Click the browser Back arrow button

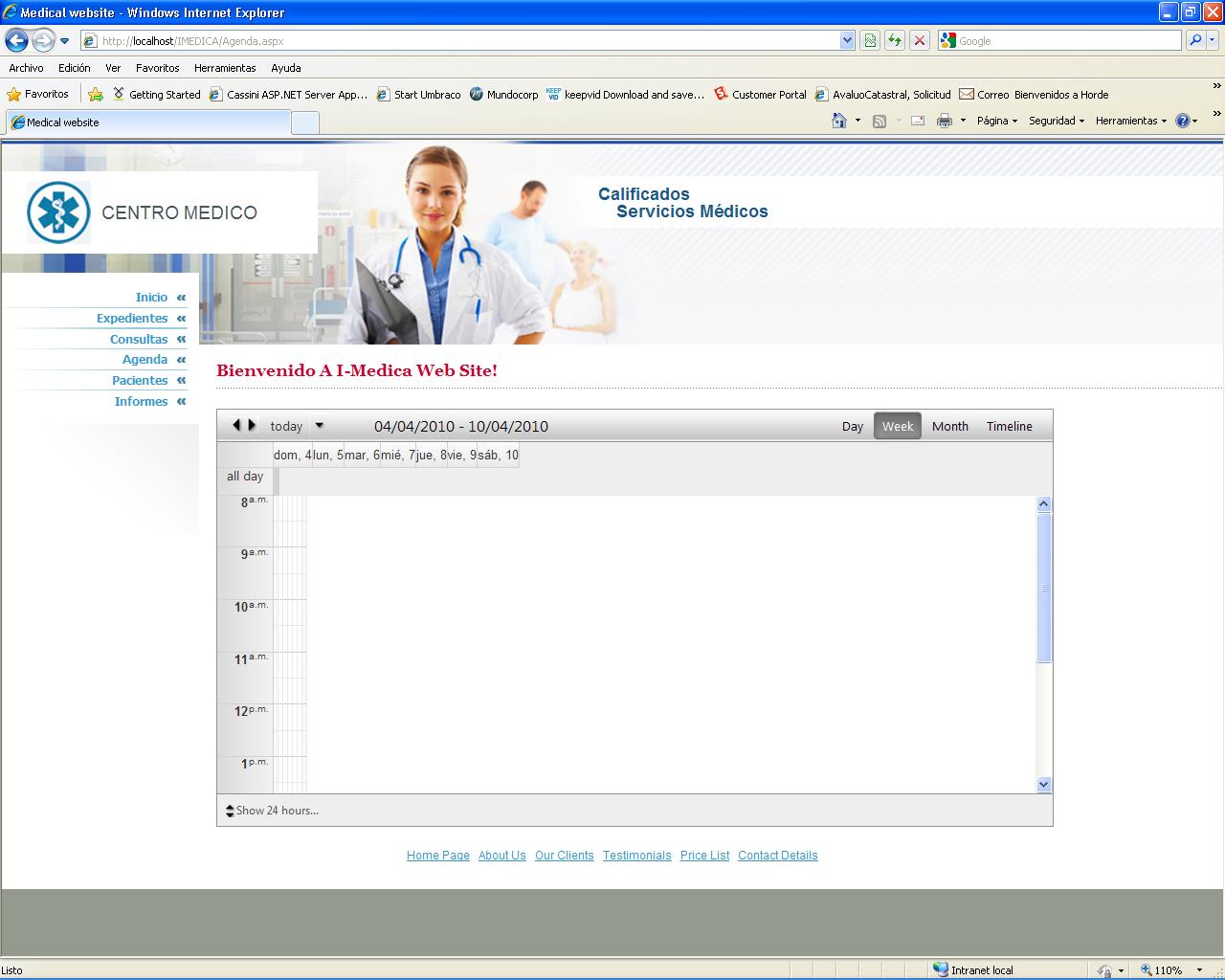[16, 40]
